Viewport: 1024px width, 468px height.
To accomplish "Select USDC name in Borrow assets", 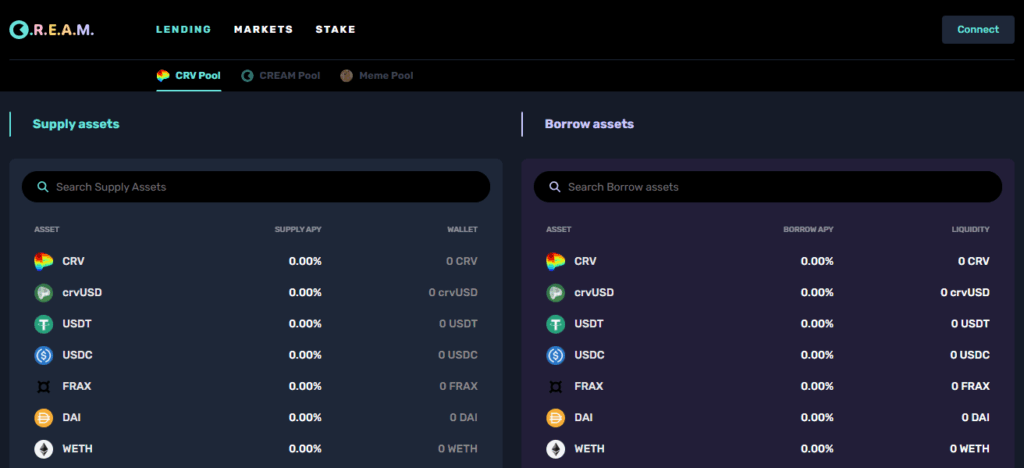I will pyautogui.click(x=589, y=355).
